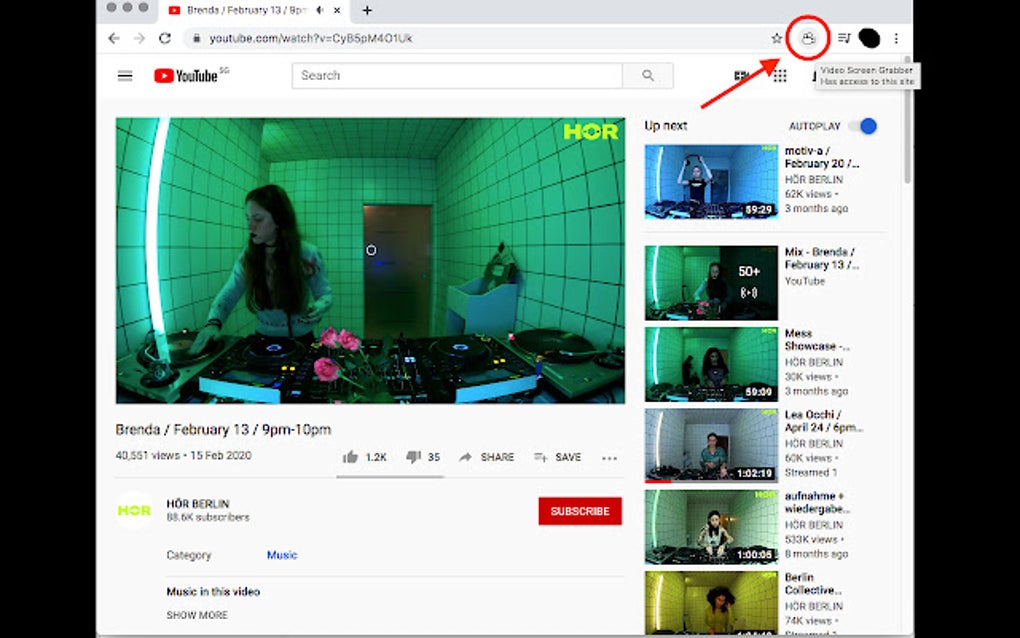Open the HÖR BERLIN channel name link
Viewport: 1020px width, 638px height.
point(198,503)
